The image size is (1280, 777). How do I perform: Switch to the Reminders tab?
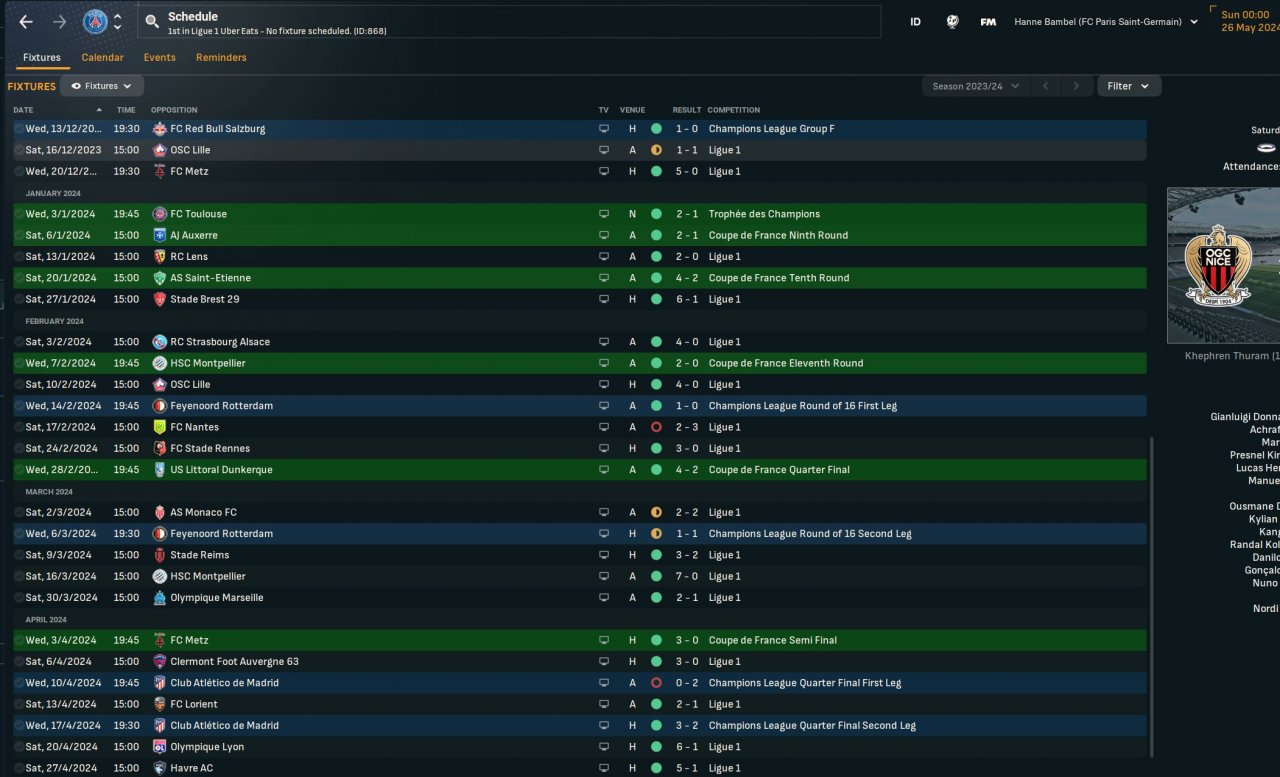221,57
